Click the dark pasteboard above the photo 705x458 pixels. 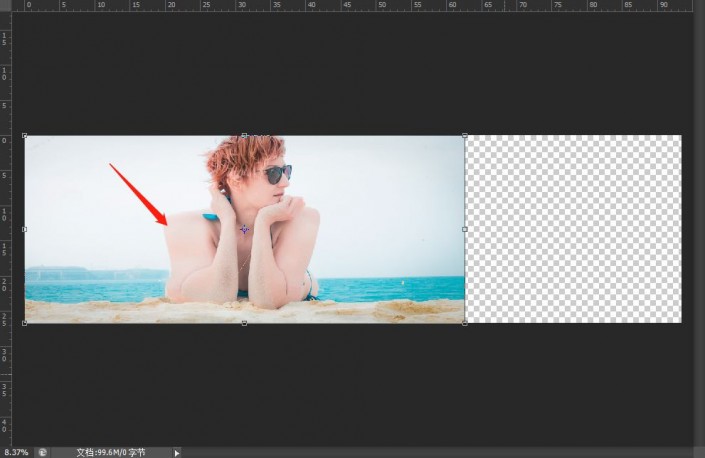pyautogui.click(x=351, y=72)
